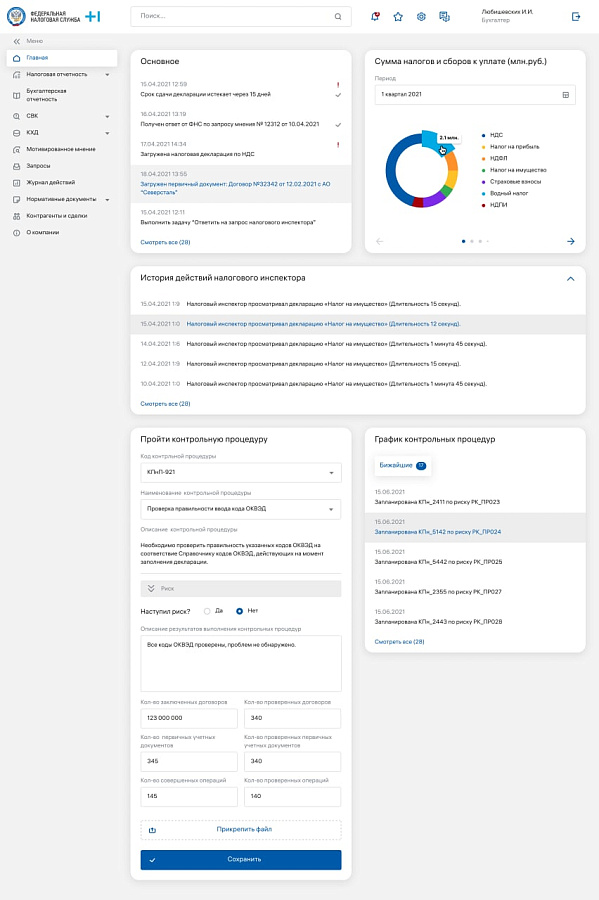599x900 pixels.
Task: Go to next chart with right arrow
Action: point(571,241)
